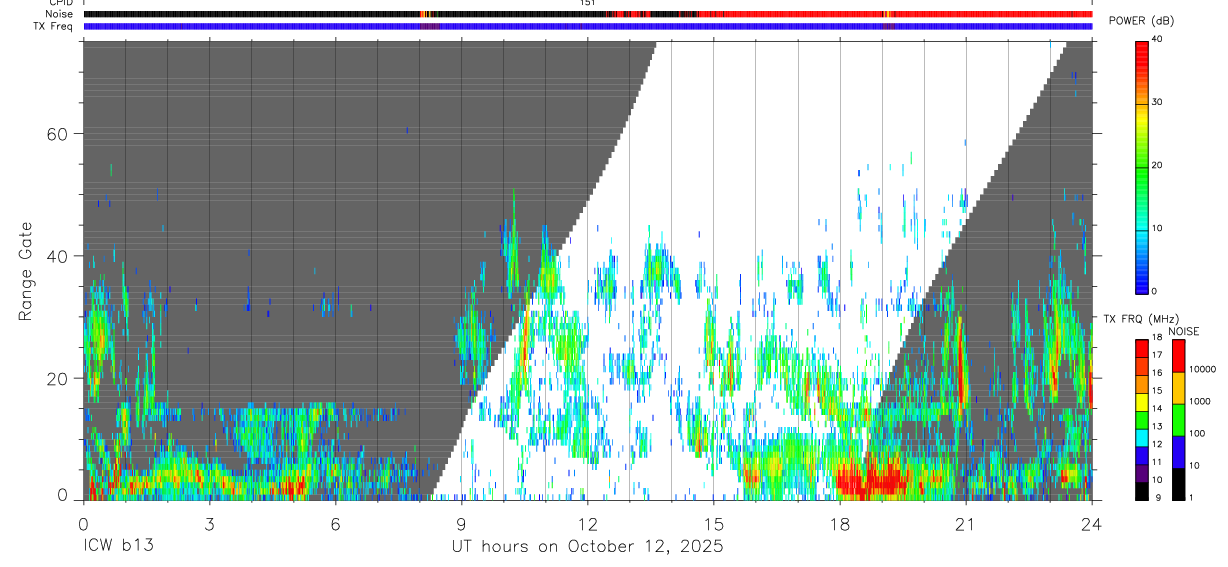Viewport: 1228px width, 567px height.
Task: Click the 10 label on POWER scale
Action: click(x=1159, y=228)
